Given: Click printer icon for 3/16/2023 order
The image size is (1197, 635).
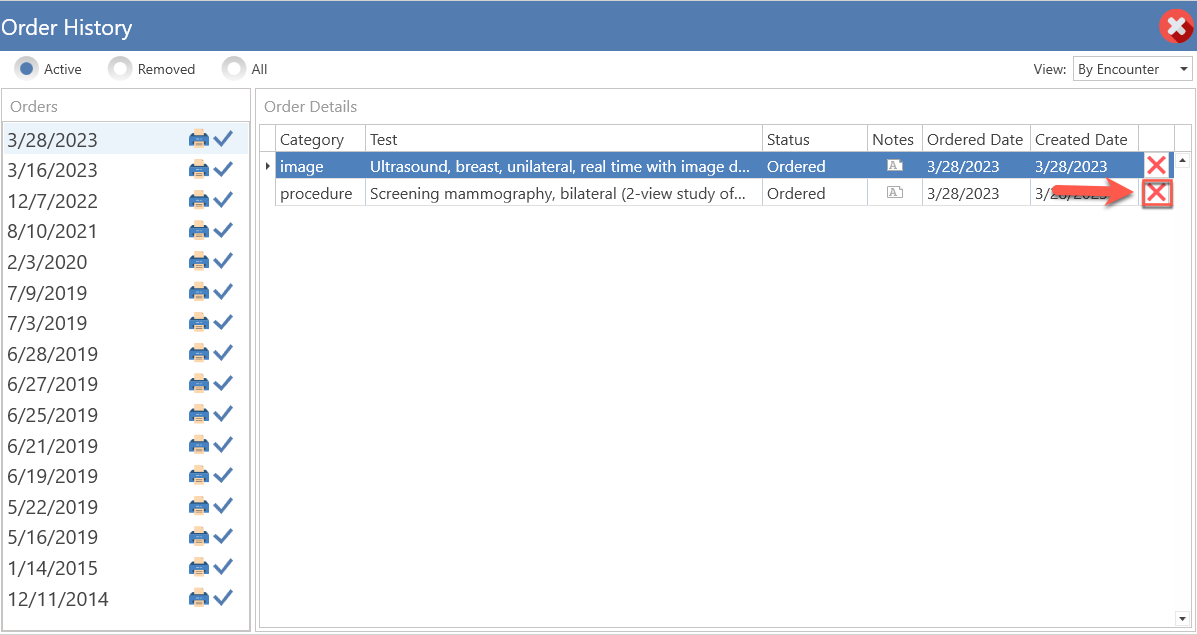Looking at the screenshot, I should tap(198, 169).
